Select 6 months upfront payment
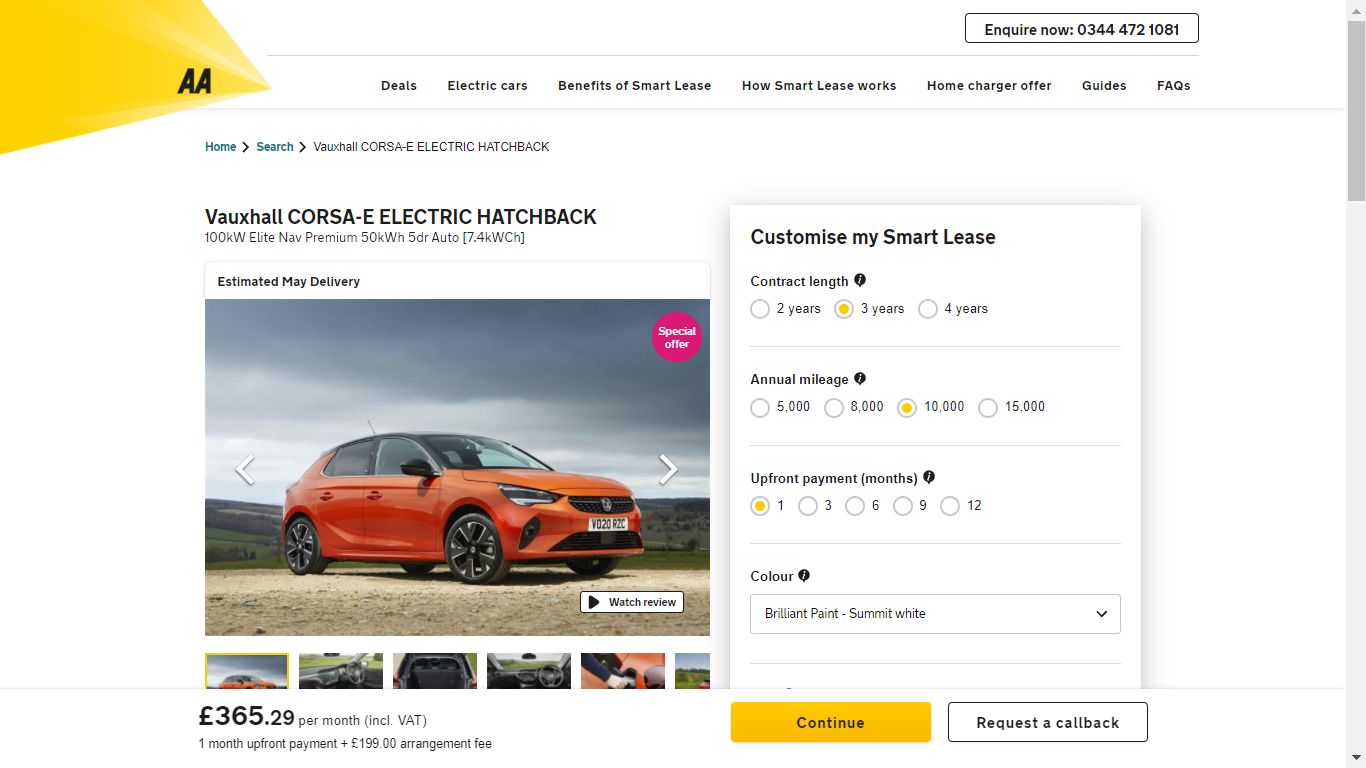The image size is (1366, 768). pyautogui.click(x=855, y=506)
